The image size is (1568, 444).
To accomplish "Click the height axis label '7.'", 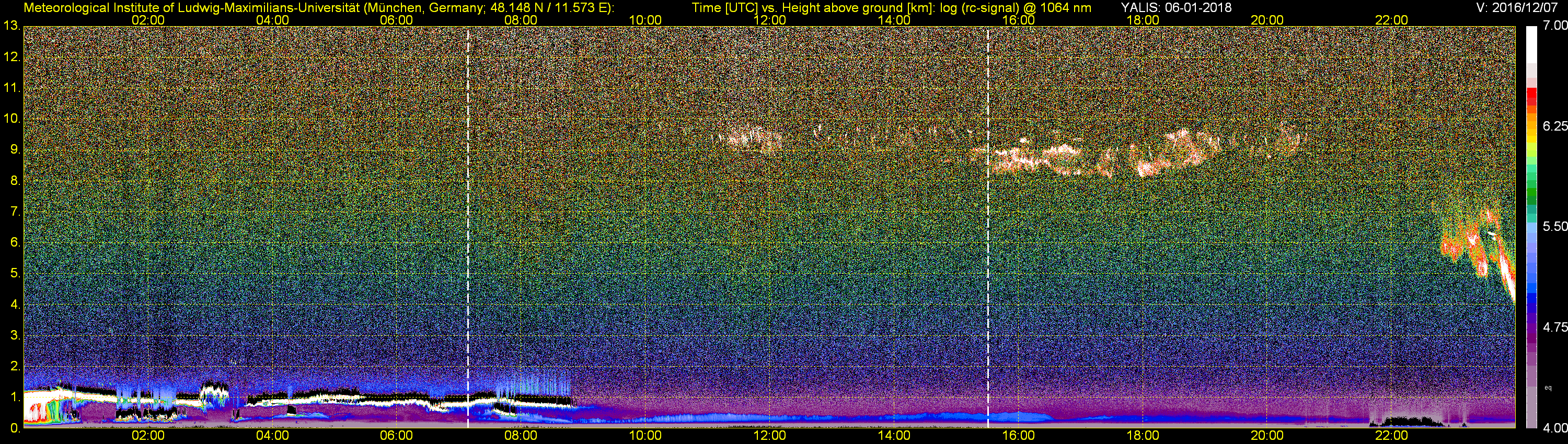I will (x=15, y=212).
